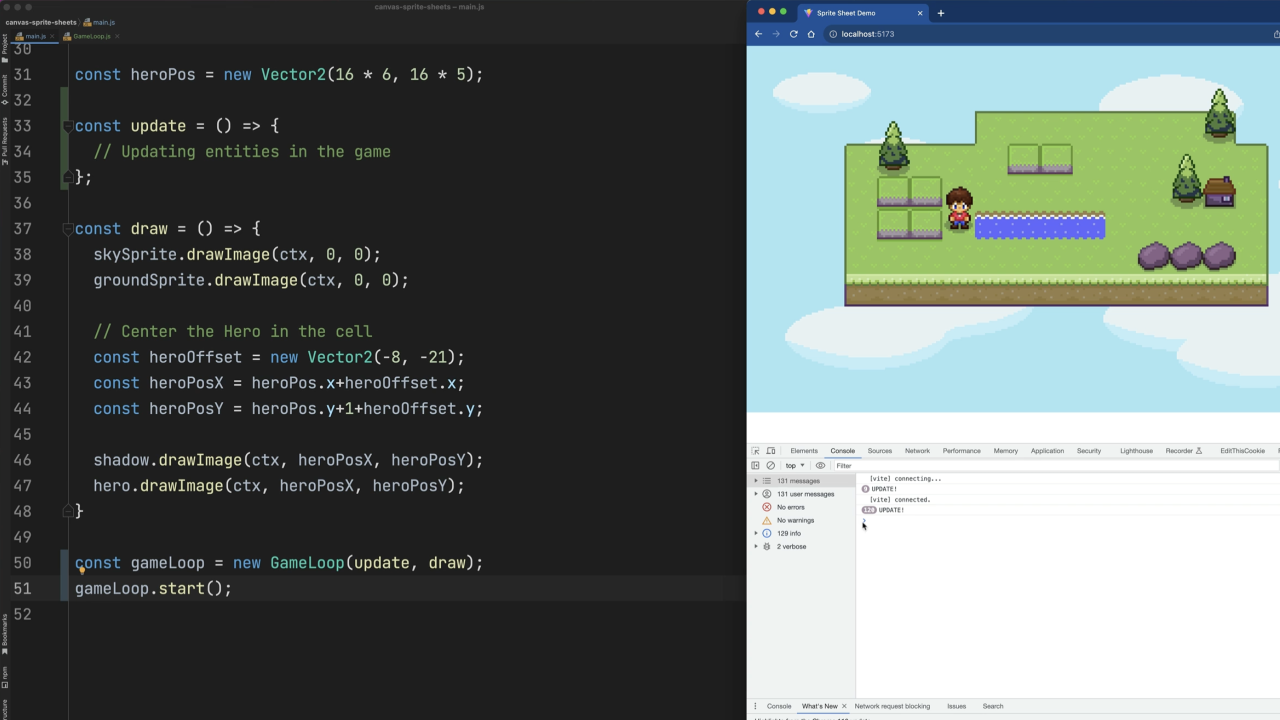
Task: Expand the 131 messages group
Action: (x=756, y=481)
